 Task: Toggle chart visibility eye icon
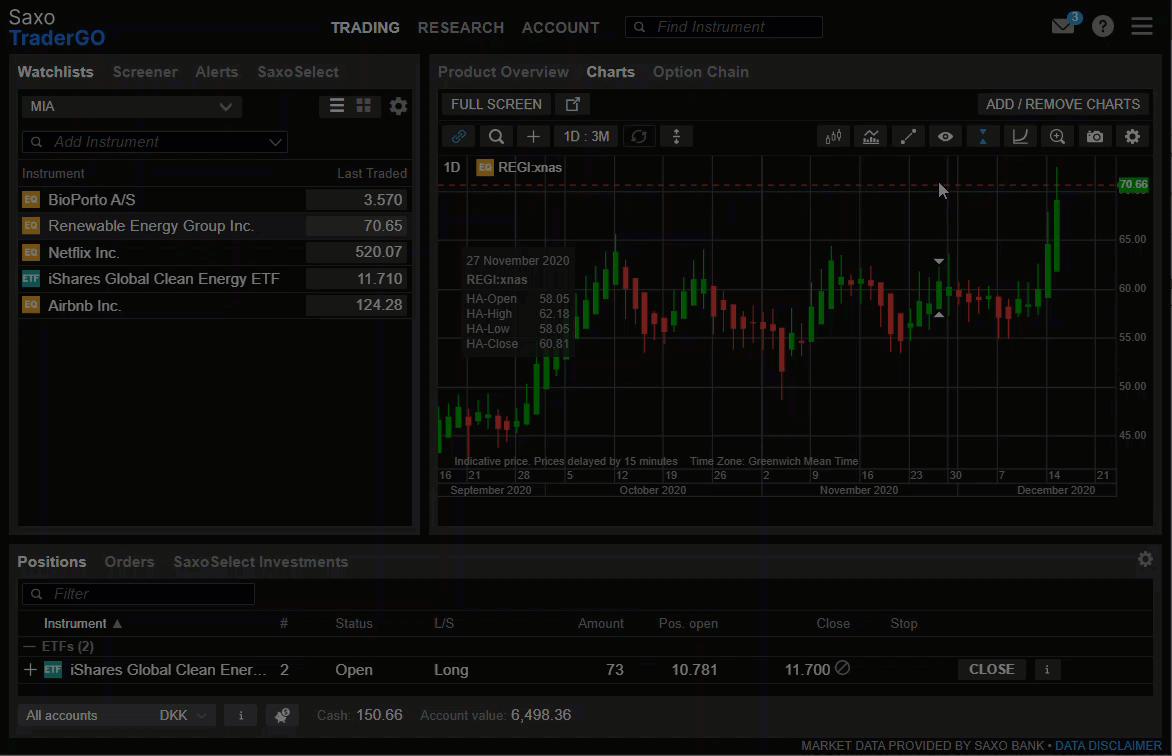(945, 136)
